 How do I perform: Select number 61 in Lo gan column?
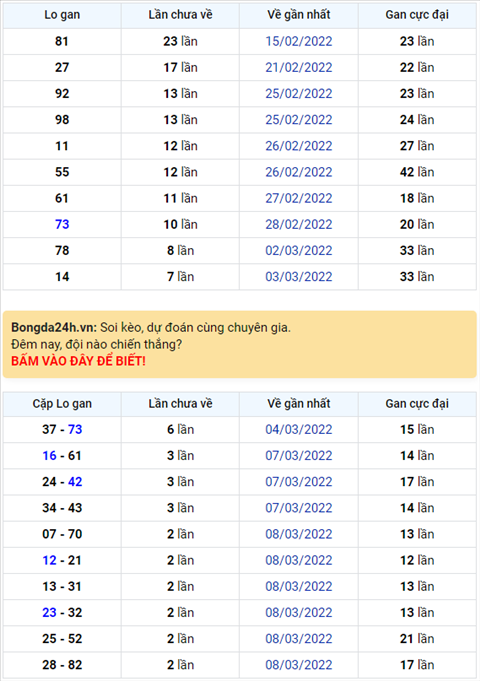[62, 198]
